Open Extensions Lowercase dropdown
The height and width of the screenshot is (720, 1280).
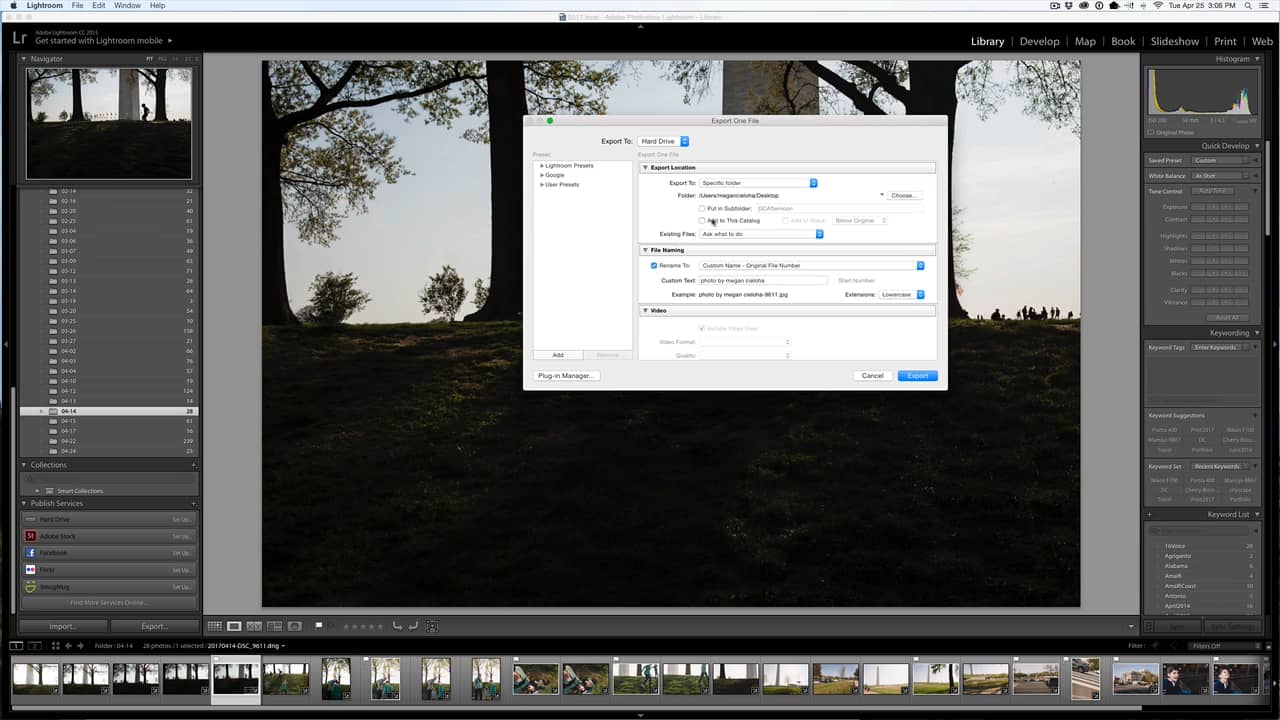click(902, 295)
